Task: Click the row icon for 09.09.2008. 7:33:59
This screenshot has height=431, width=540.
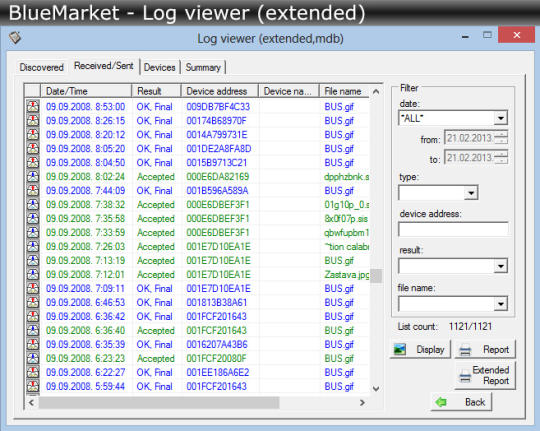Action: tap(33, 232)
